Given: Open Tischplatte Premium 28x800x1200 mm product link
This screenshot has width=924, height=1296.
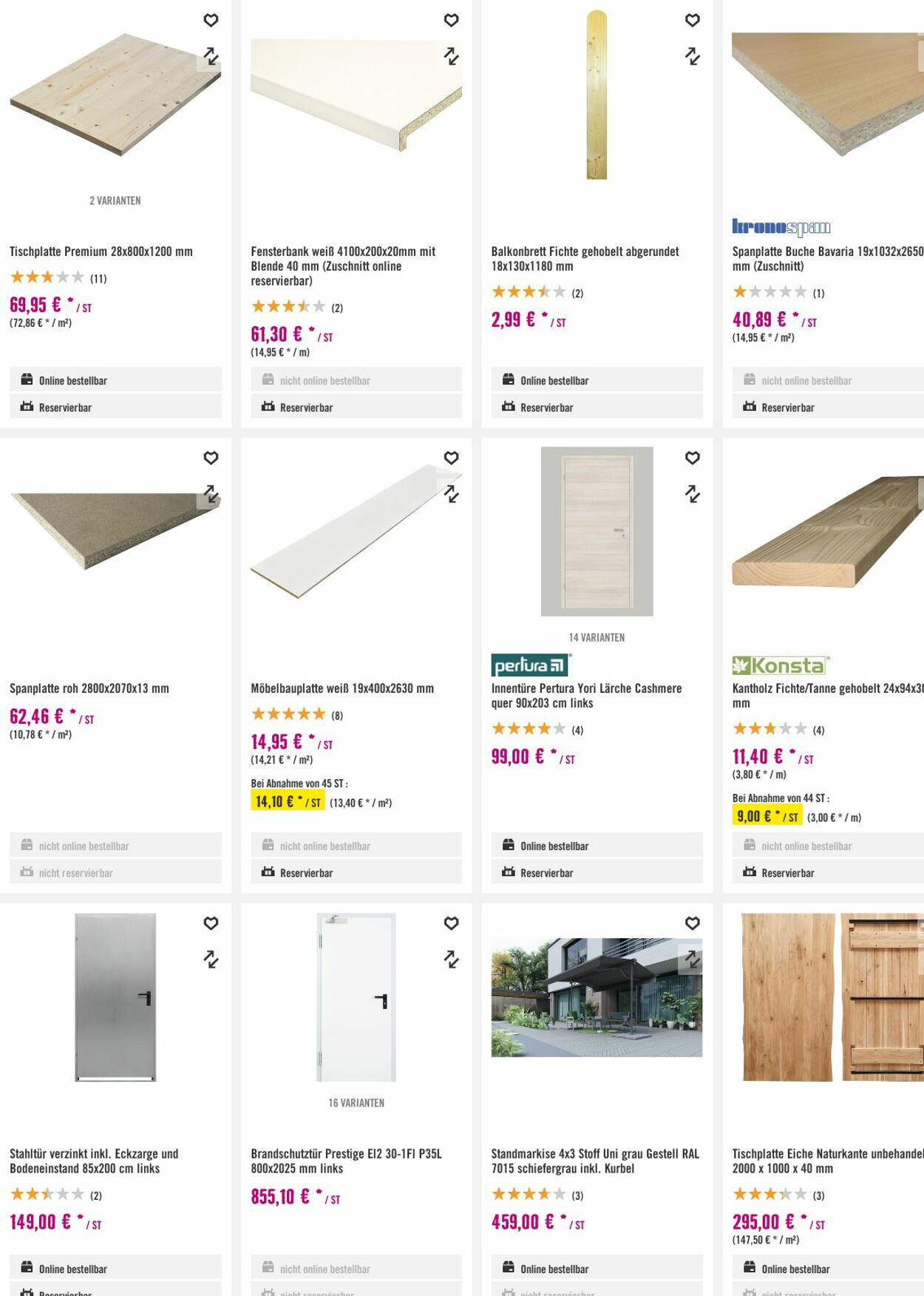Looking at the screenshot, I should 101,251.
